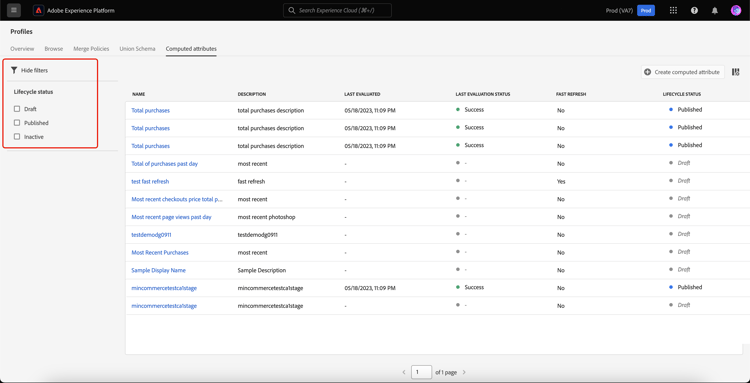
Task: Check the Draft lifecycle filter
Action: coord(17,109)
